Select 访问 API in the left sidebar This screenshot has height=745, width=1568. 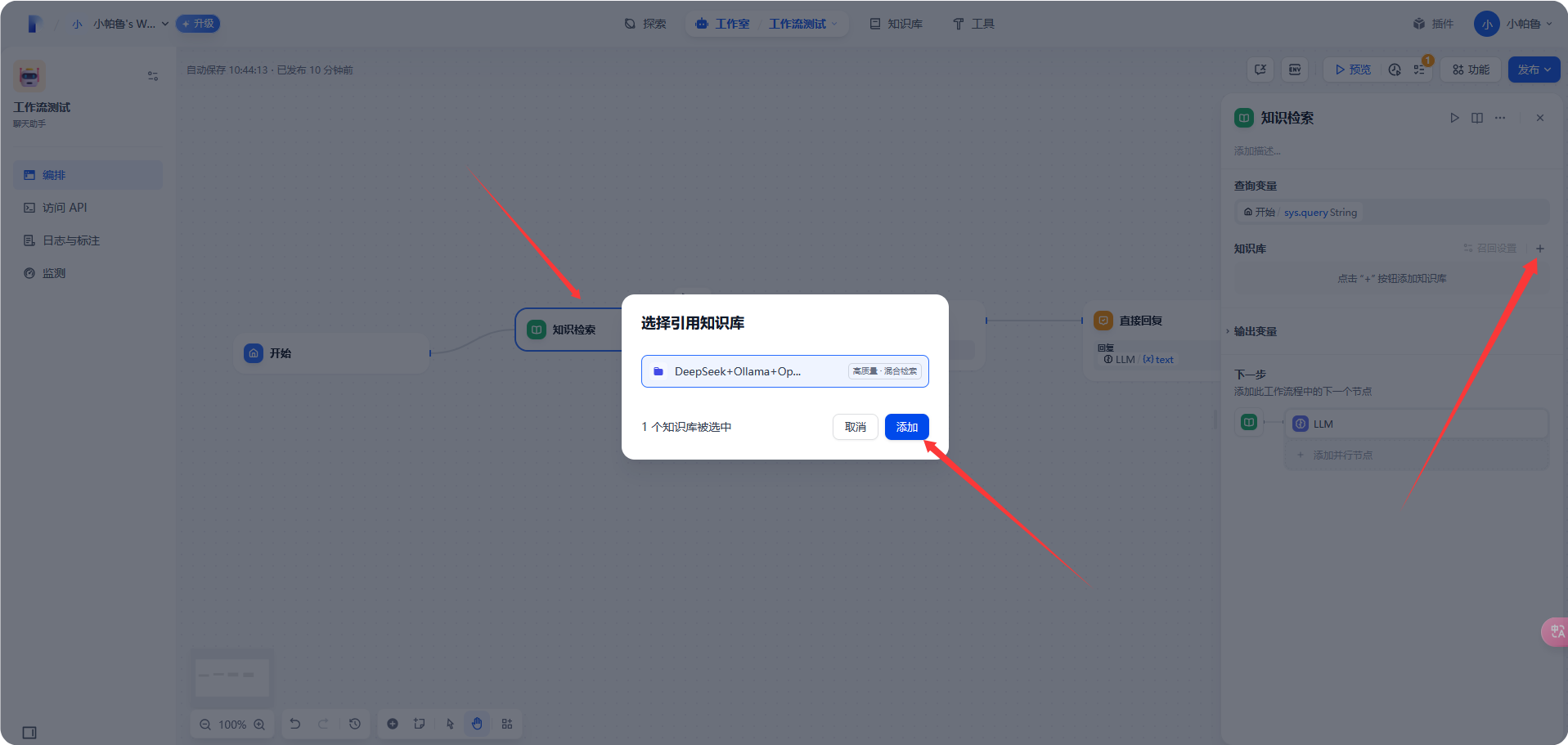tap(65, 208)
